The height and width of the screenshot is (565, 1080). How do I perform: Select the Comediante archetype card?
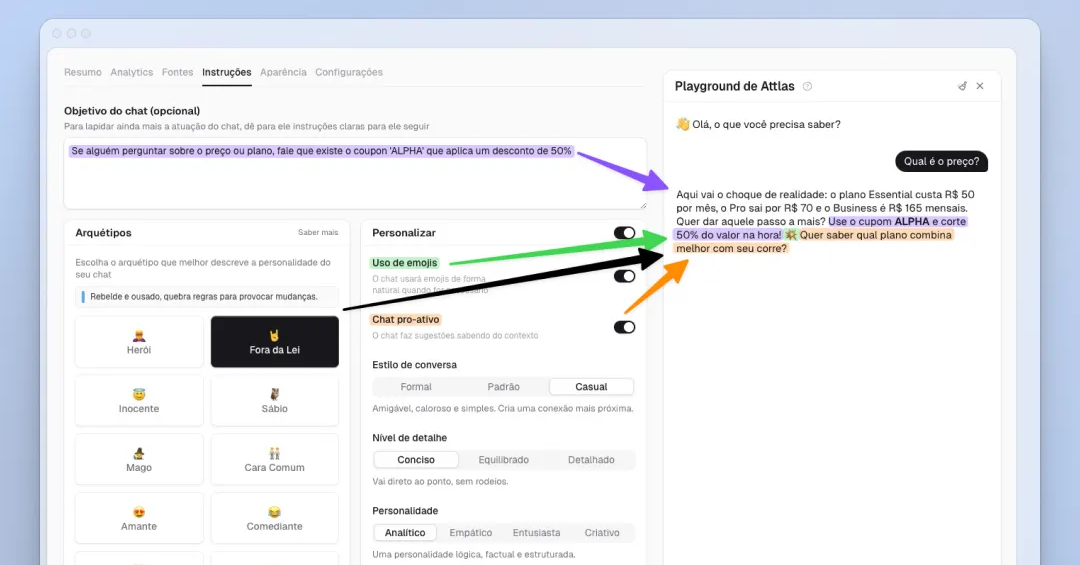(x=275, y=518)
